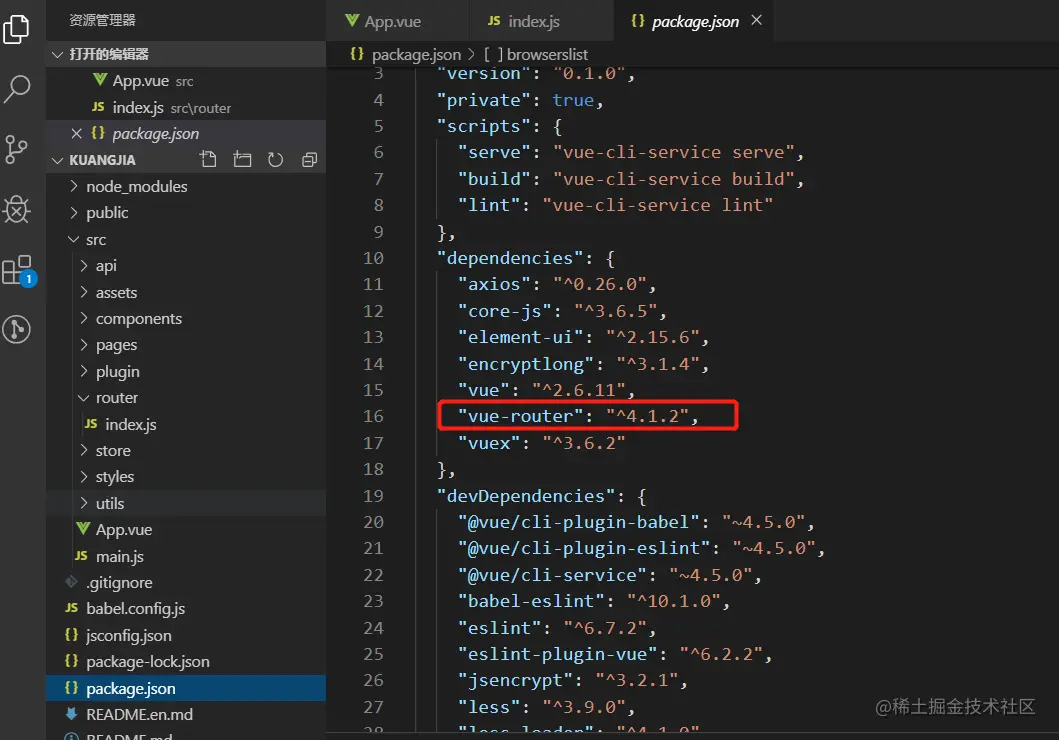Click the JS icon beside index.js in open editors
Image resolution: width=1059 pixels, height=740 pixels.
coord(98,107)
